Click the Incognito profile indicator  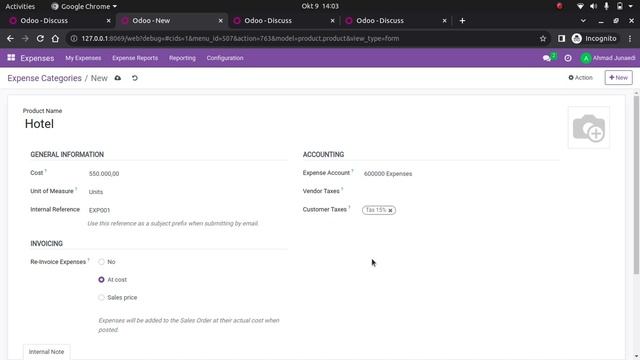(595, 38)
